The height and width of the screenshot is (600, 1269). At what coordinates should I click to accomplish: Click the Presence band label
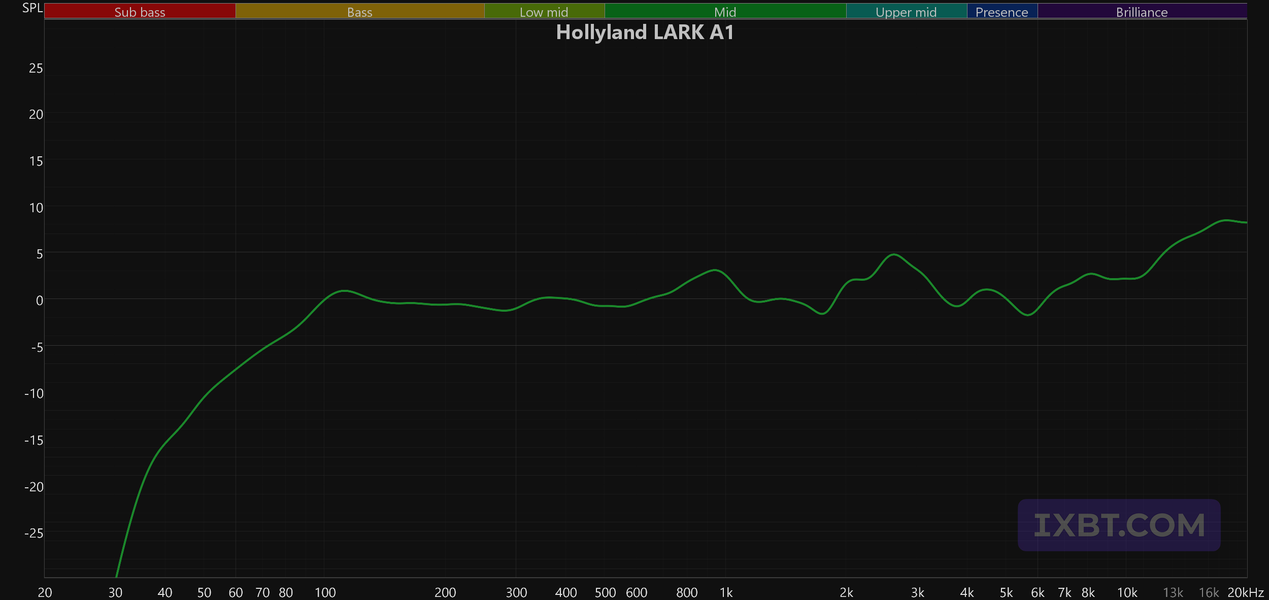pyautogui.click(x=1002, y=12)
